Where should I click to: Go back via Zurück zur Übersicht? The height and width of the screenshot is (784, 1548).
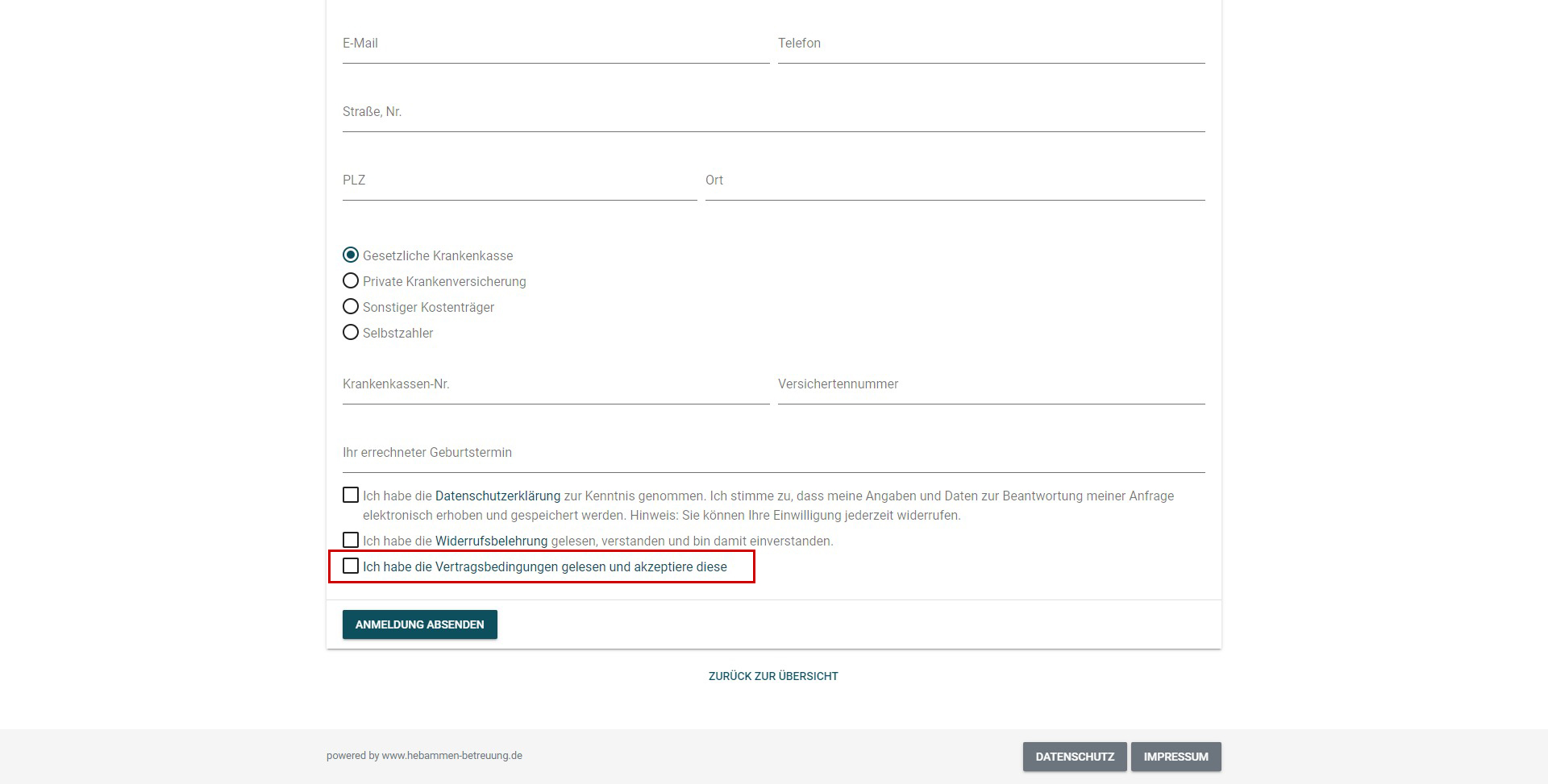773,676
